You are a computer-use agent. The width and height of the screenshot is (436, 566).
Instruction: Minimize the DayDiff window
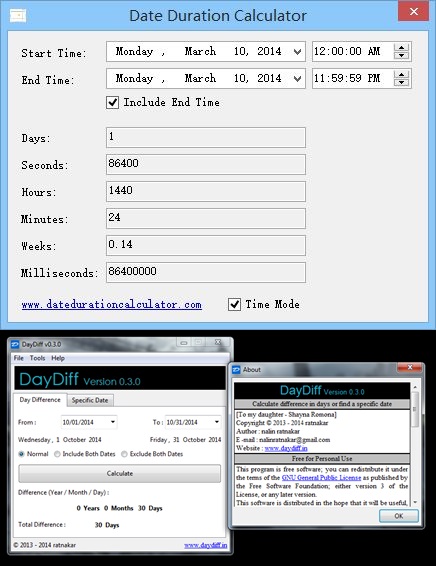(184, 342)
